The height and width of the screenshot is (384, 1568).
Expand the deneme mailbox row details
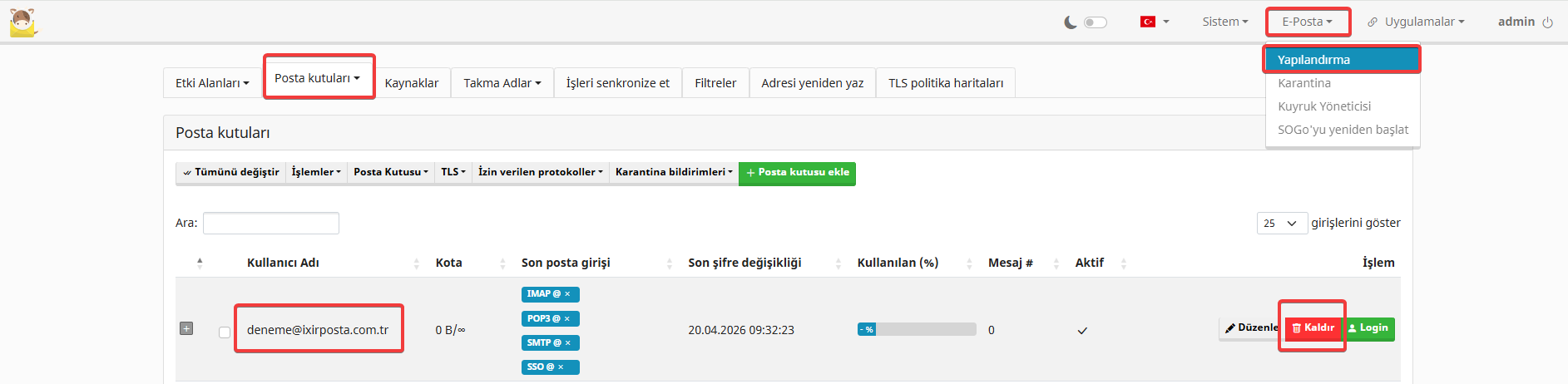186,328
